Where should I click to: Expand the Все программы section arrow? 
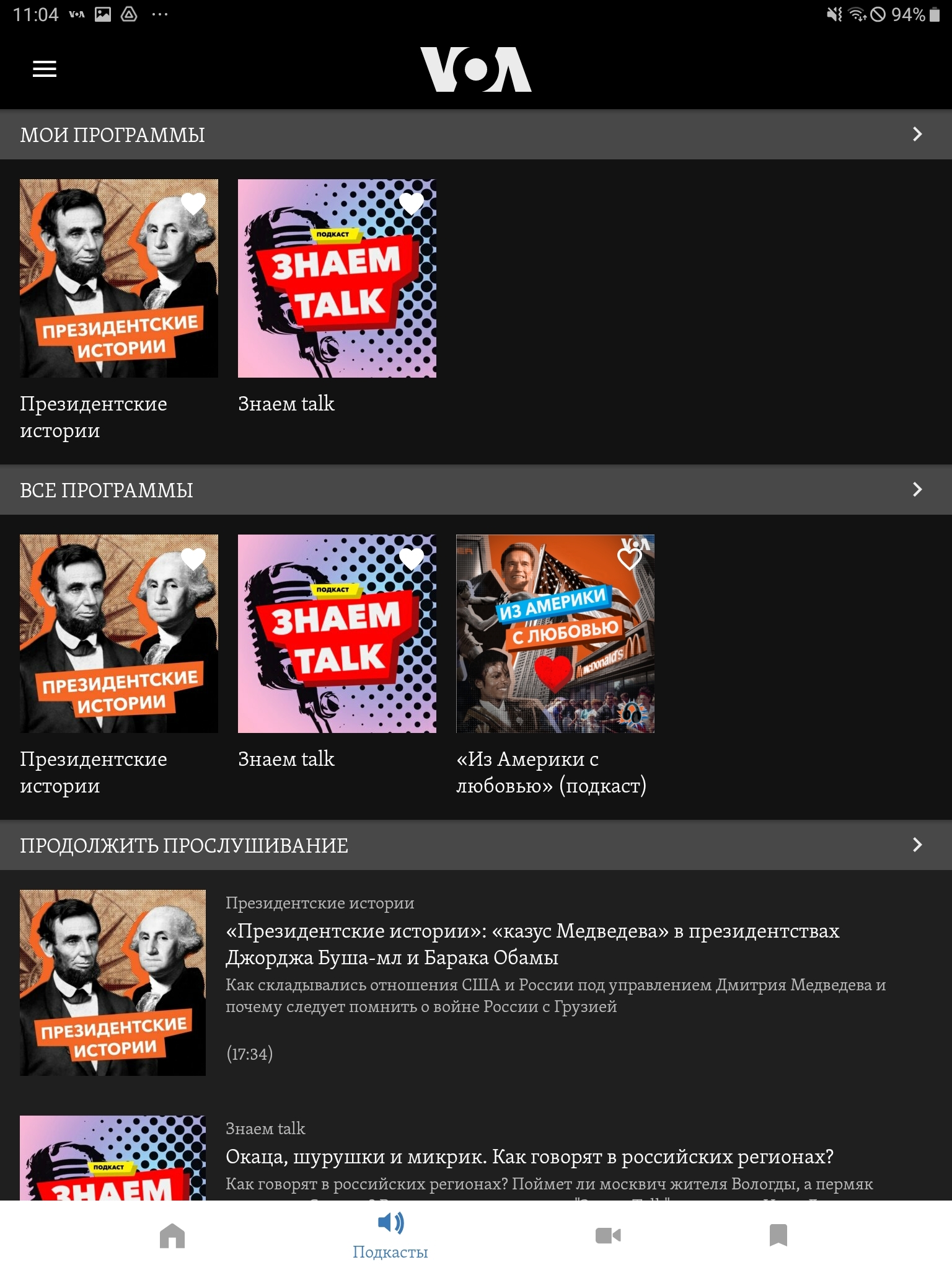tap(917, 489)
